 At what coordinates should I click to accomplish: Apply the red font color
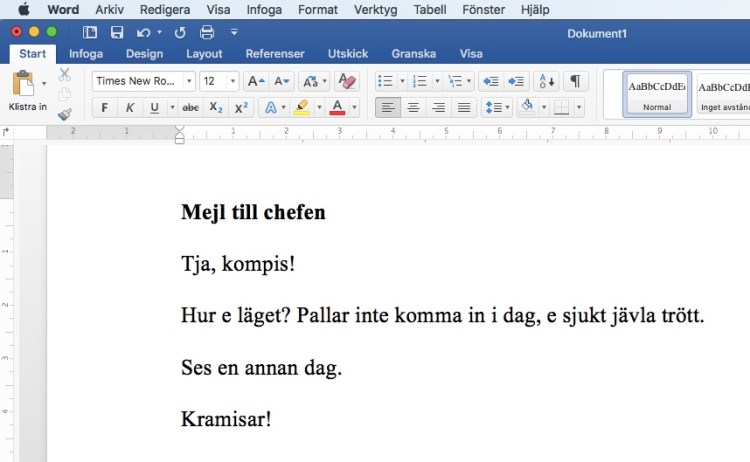(337, 108)
